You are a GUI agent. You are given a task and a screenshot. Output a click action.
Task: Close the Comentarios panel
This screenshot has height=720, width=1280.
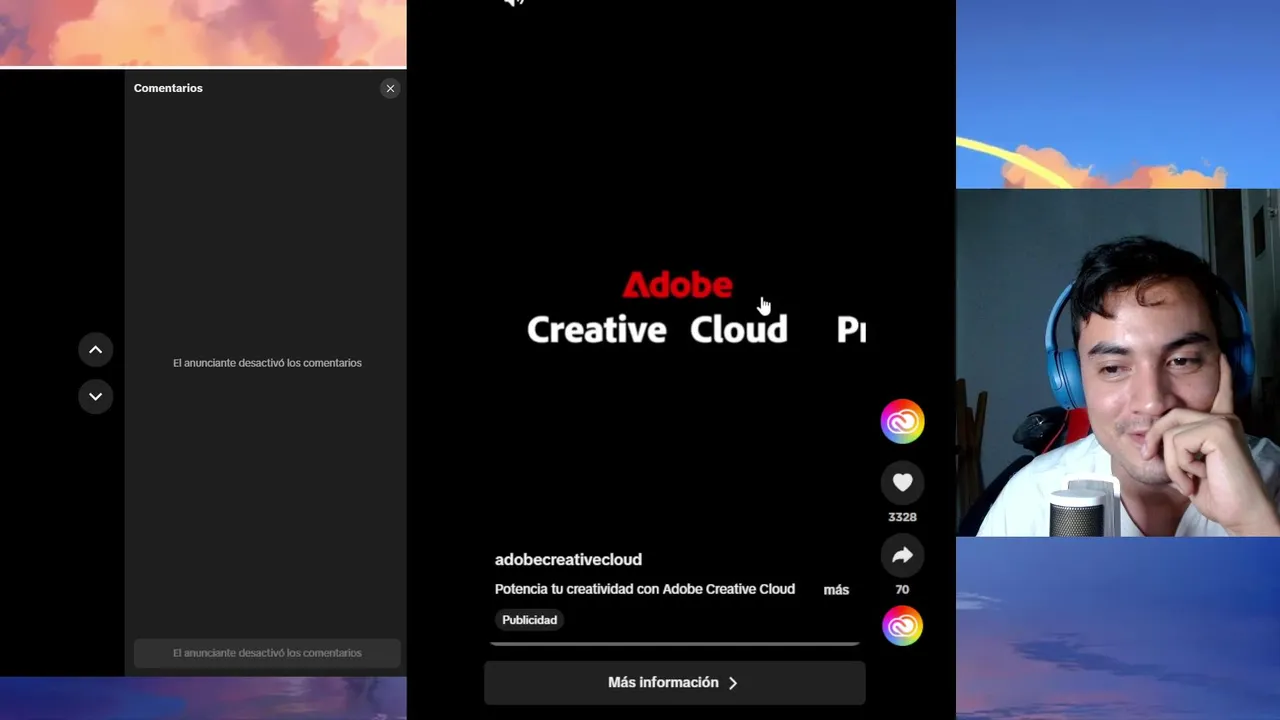[x=390, y=88]
